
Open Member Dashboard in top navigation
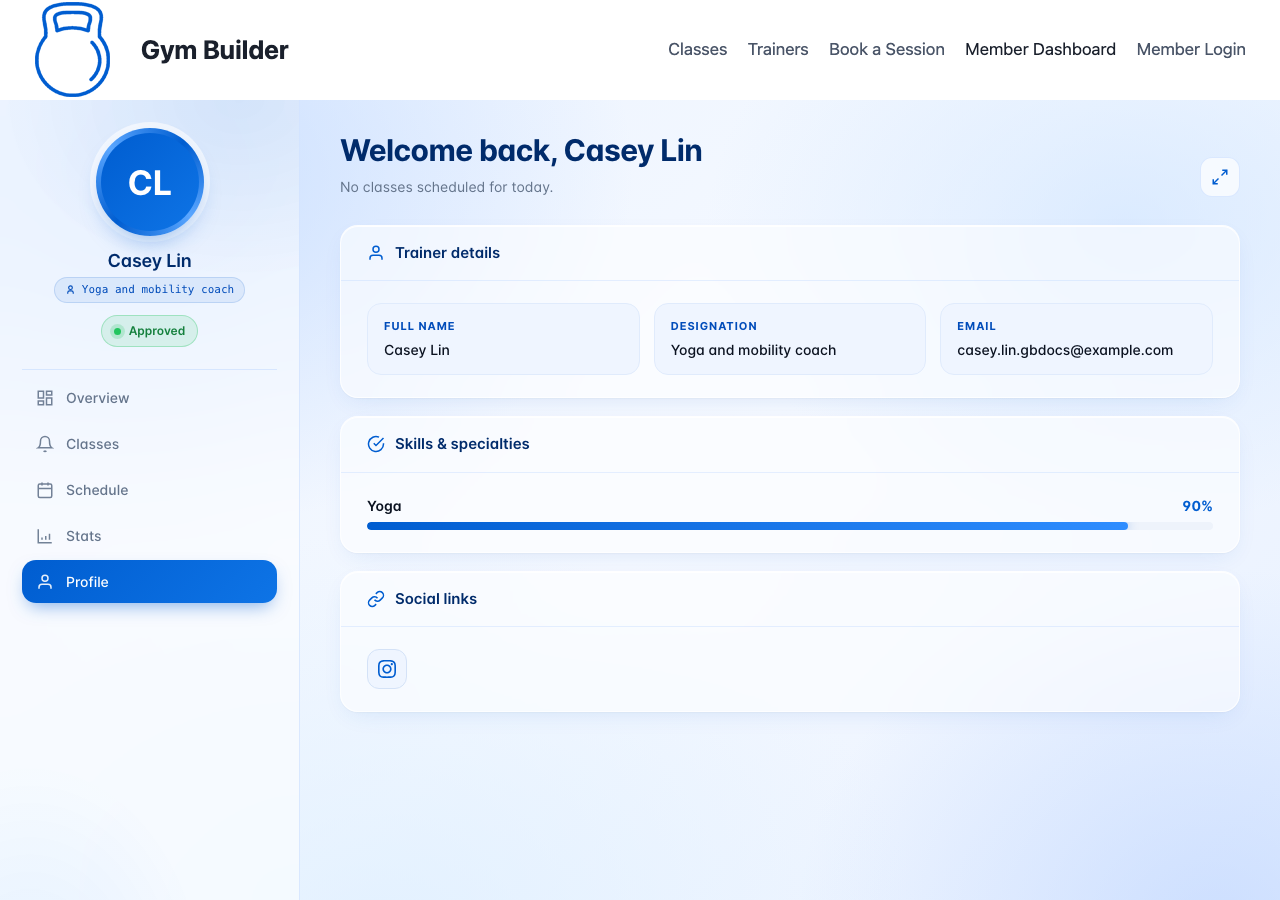click(x=1040, y=49)
